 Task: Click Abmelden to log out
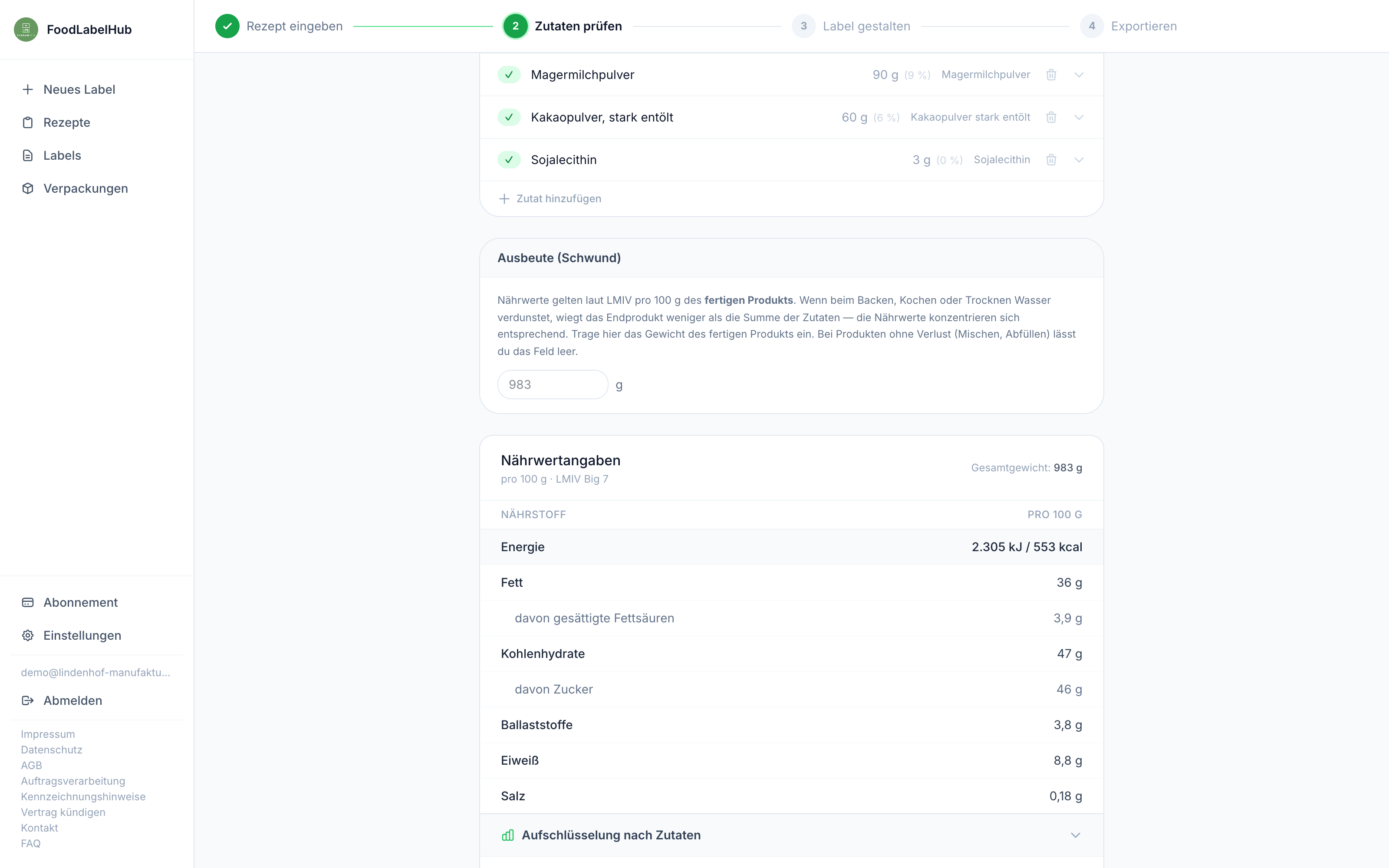point(96,700)
